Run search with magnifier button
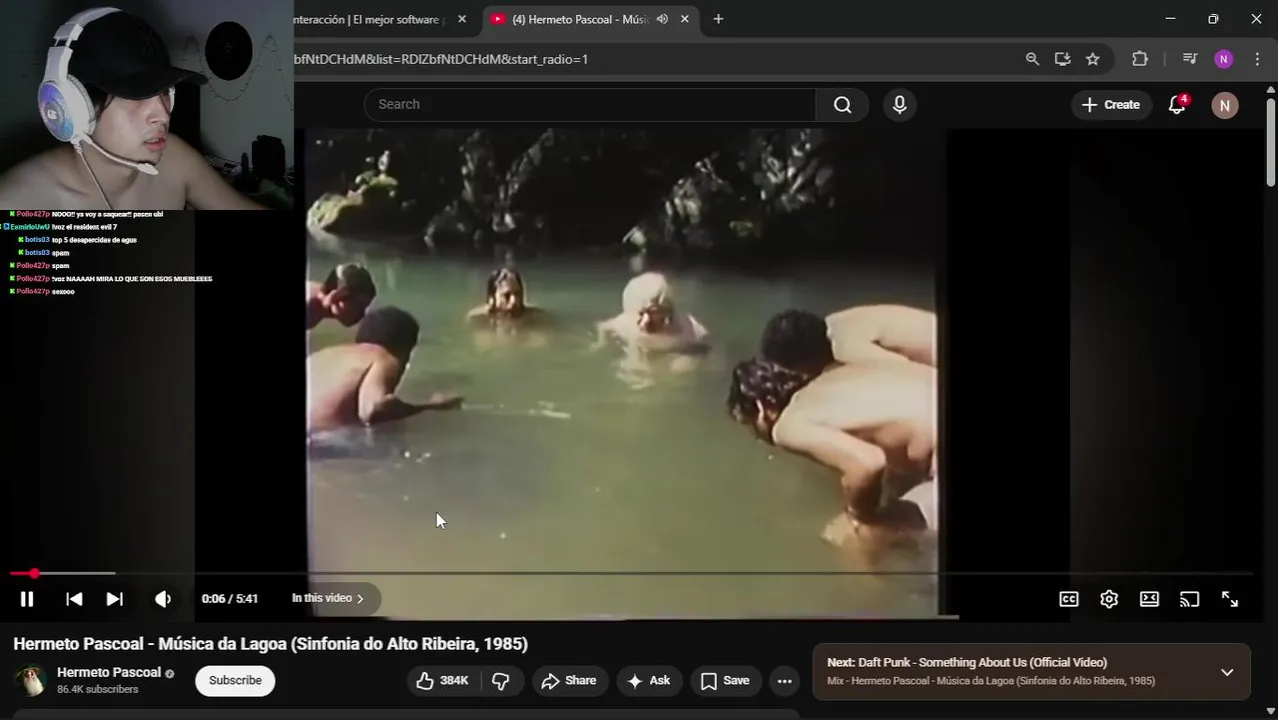Viewport: 1278px width, 720px height. (842, 104)
